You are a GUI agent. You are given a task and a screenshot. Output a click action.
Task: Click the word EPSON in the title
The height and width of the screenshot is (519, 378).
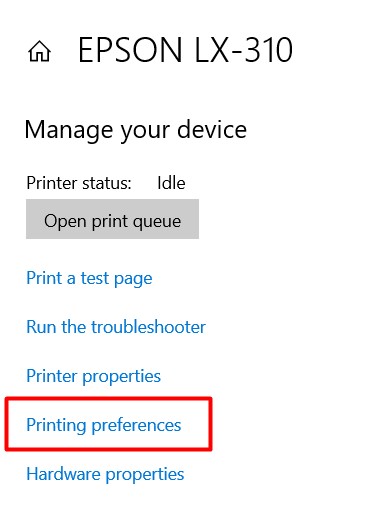(130, 50)
